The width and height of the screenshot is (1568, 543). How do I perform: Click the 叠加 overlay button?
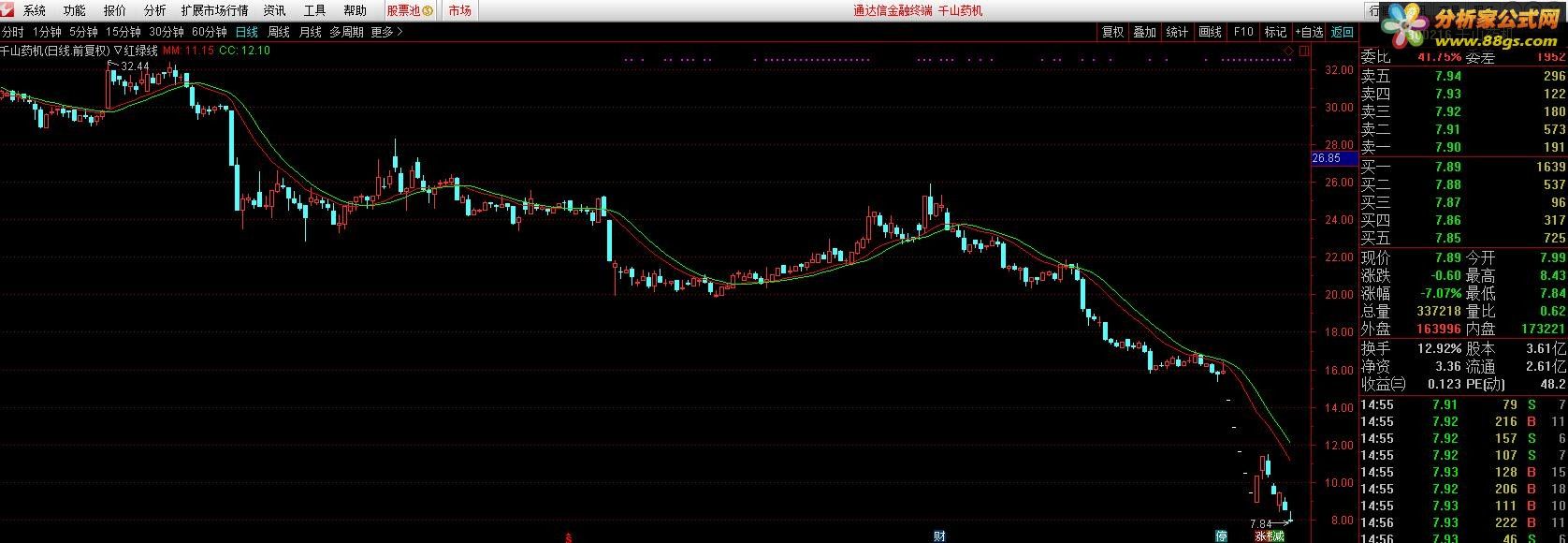pos(1145,32)
